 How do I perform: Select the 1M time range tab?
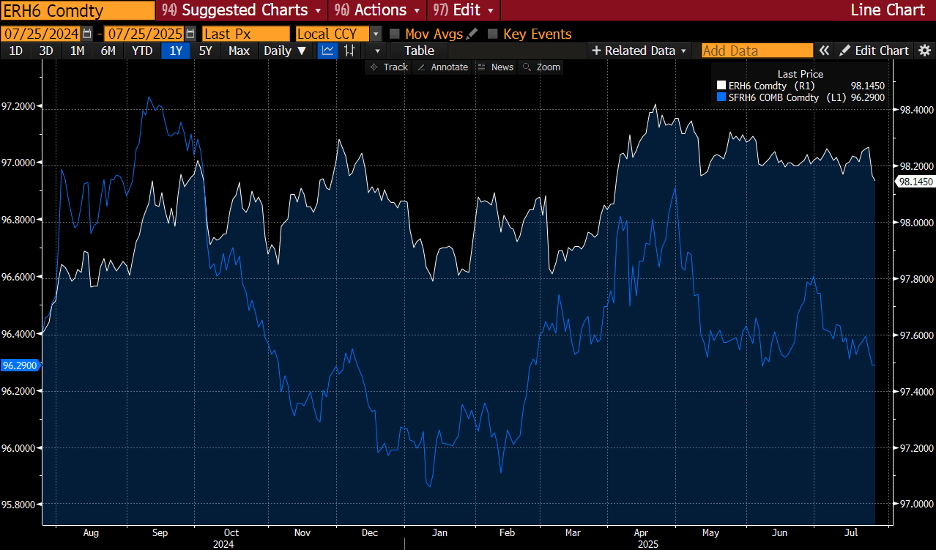[77, 51]
